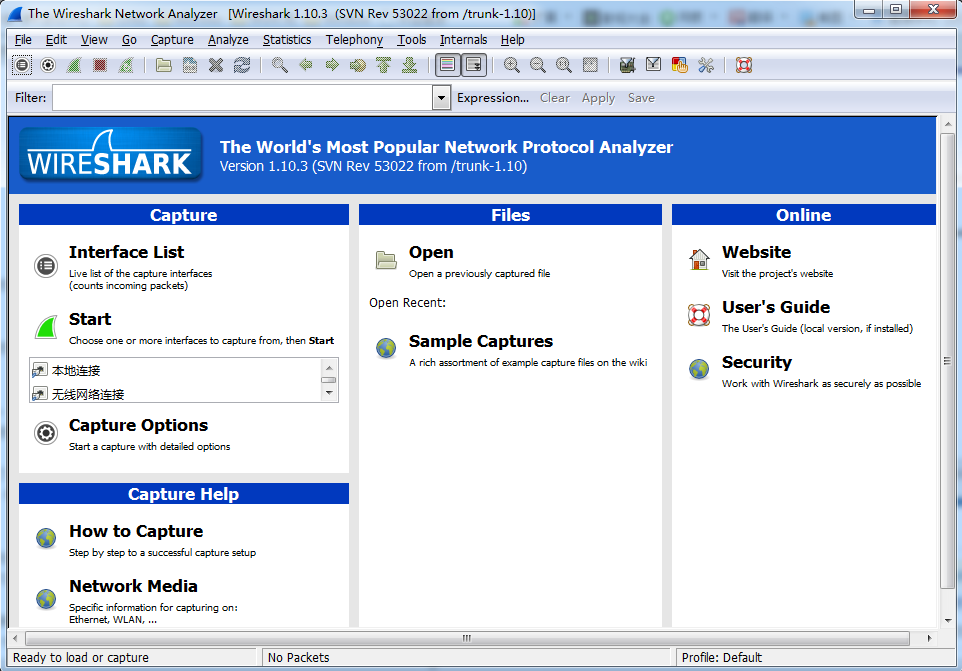The width and height of the screenshot is (962, 671).
Task: Open the Tools menu
Action: pyautogui.click(x=412, y=40)
